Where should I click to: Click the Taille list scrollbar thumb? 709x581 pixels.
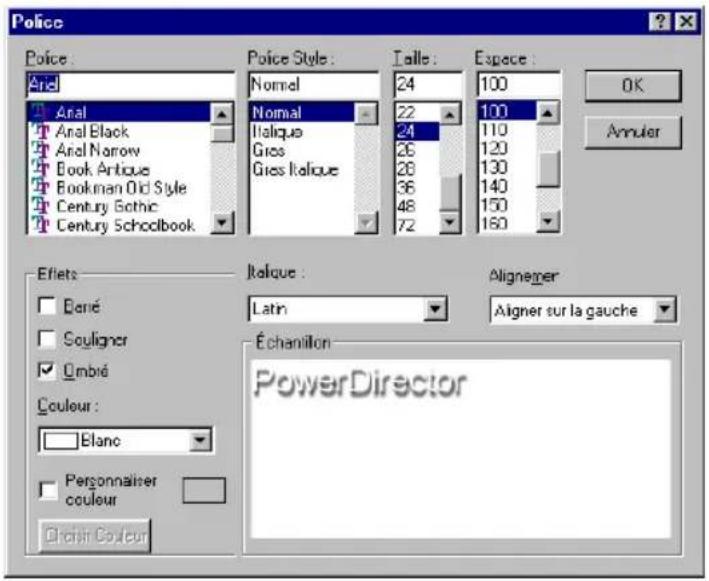coord(450,193)
